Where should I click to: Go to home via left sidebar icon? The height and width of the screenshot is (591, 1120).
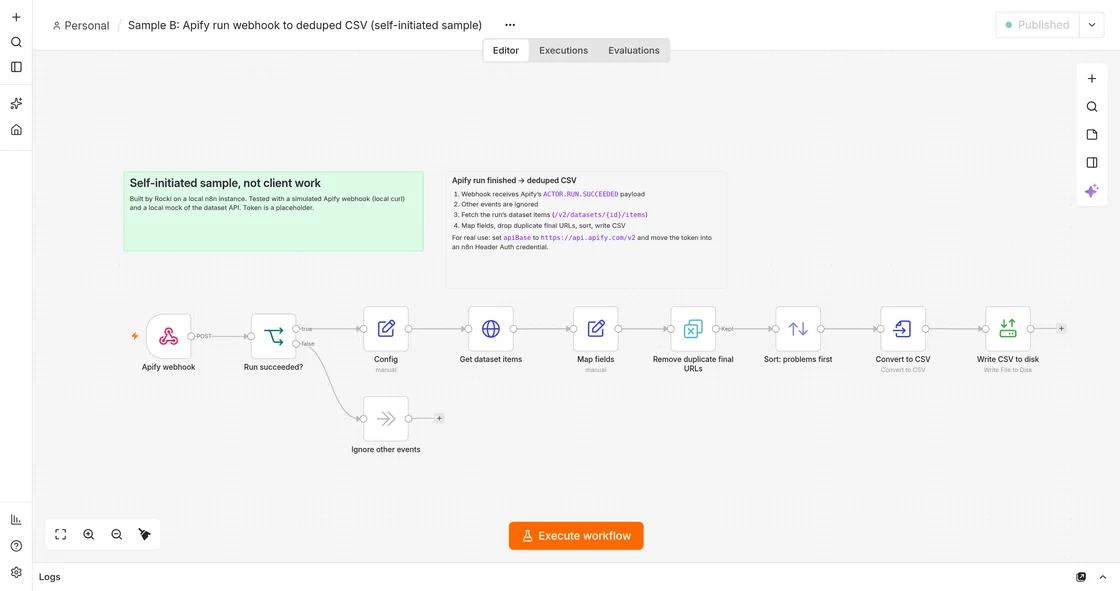pos(16,130)
